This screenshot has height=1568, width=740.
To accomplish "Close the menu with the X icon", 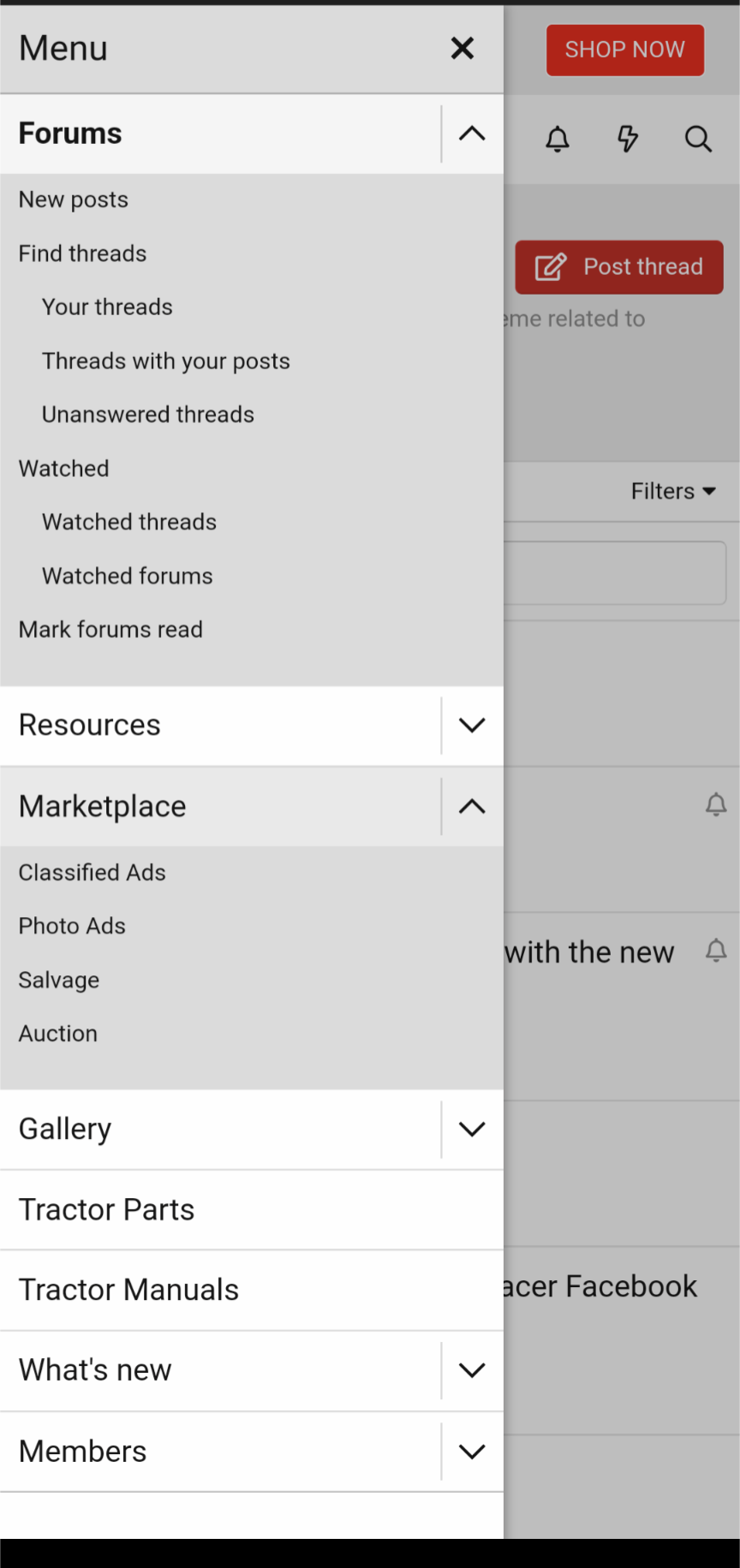I will pyautogui.click(x=462, y=49).
